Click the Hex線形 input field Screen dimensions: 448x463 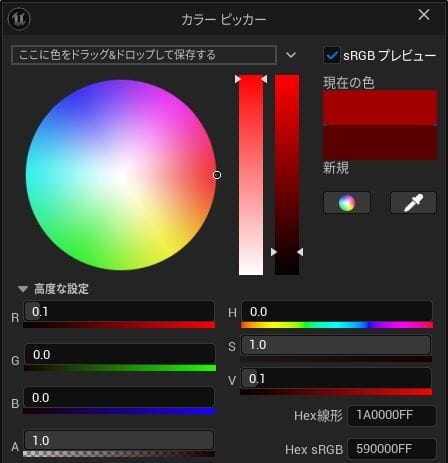392,415
